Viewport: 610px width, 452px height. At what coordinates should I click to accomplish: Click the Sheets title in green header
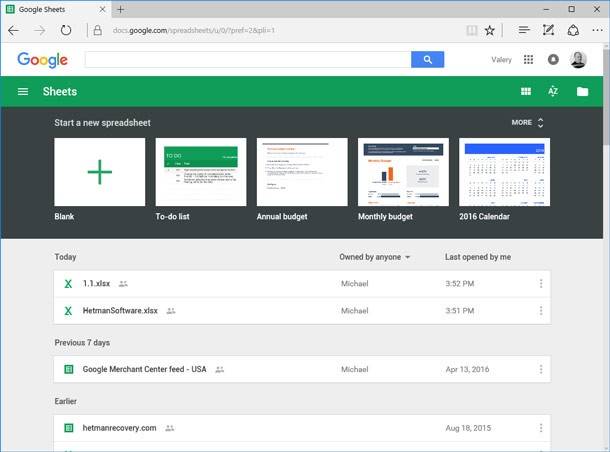click(60, 91)
